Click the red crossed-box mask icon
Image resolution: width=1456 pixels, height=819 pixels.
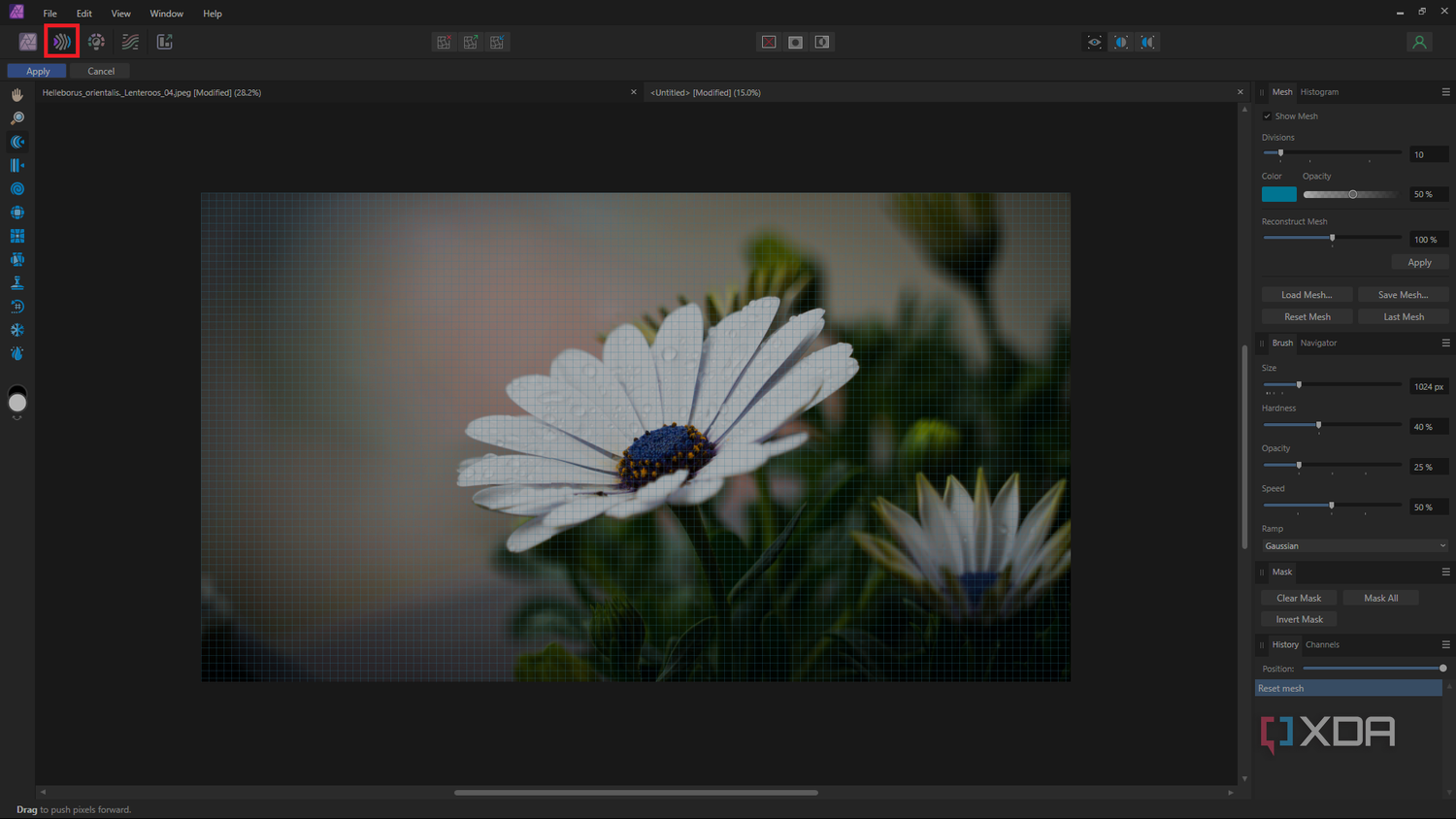pyautogui.click(x=769, y=42)
